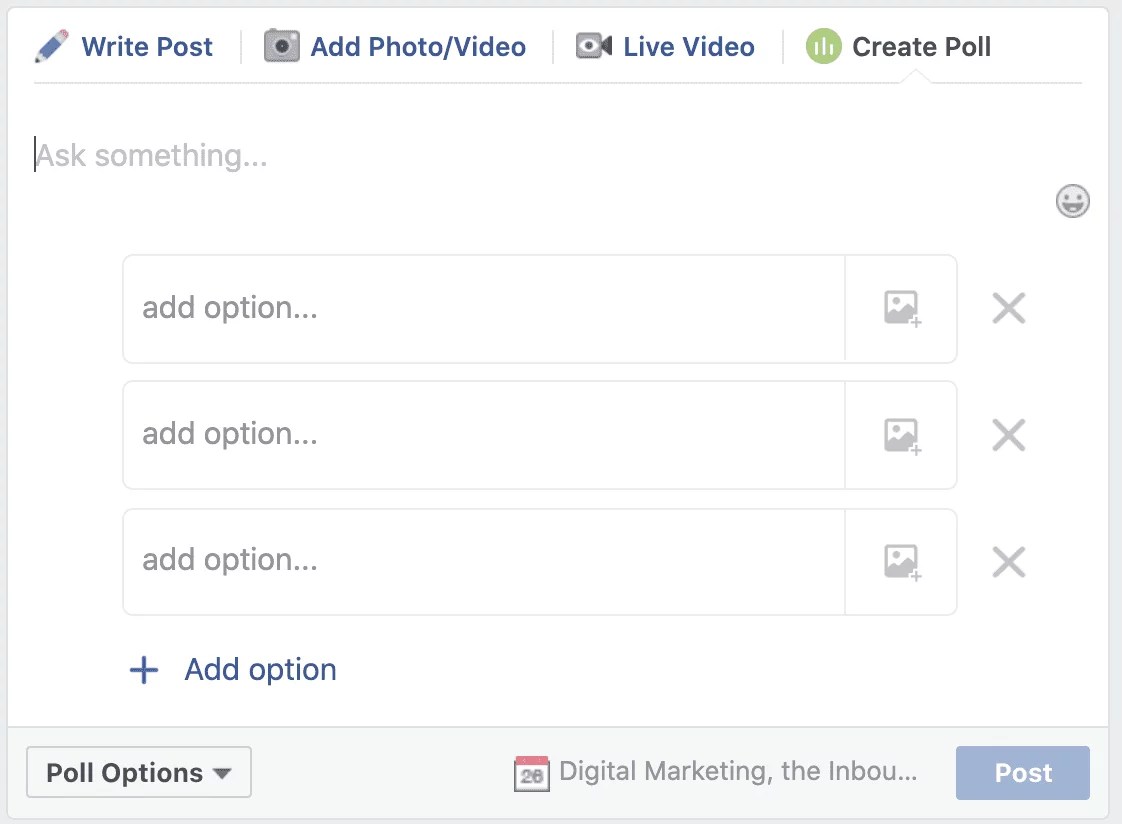Image resolution: width=1122 pixels, height=824 pixels.
Task: Open the Poll Options dropdown
Action: point(138,771)
